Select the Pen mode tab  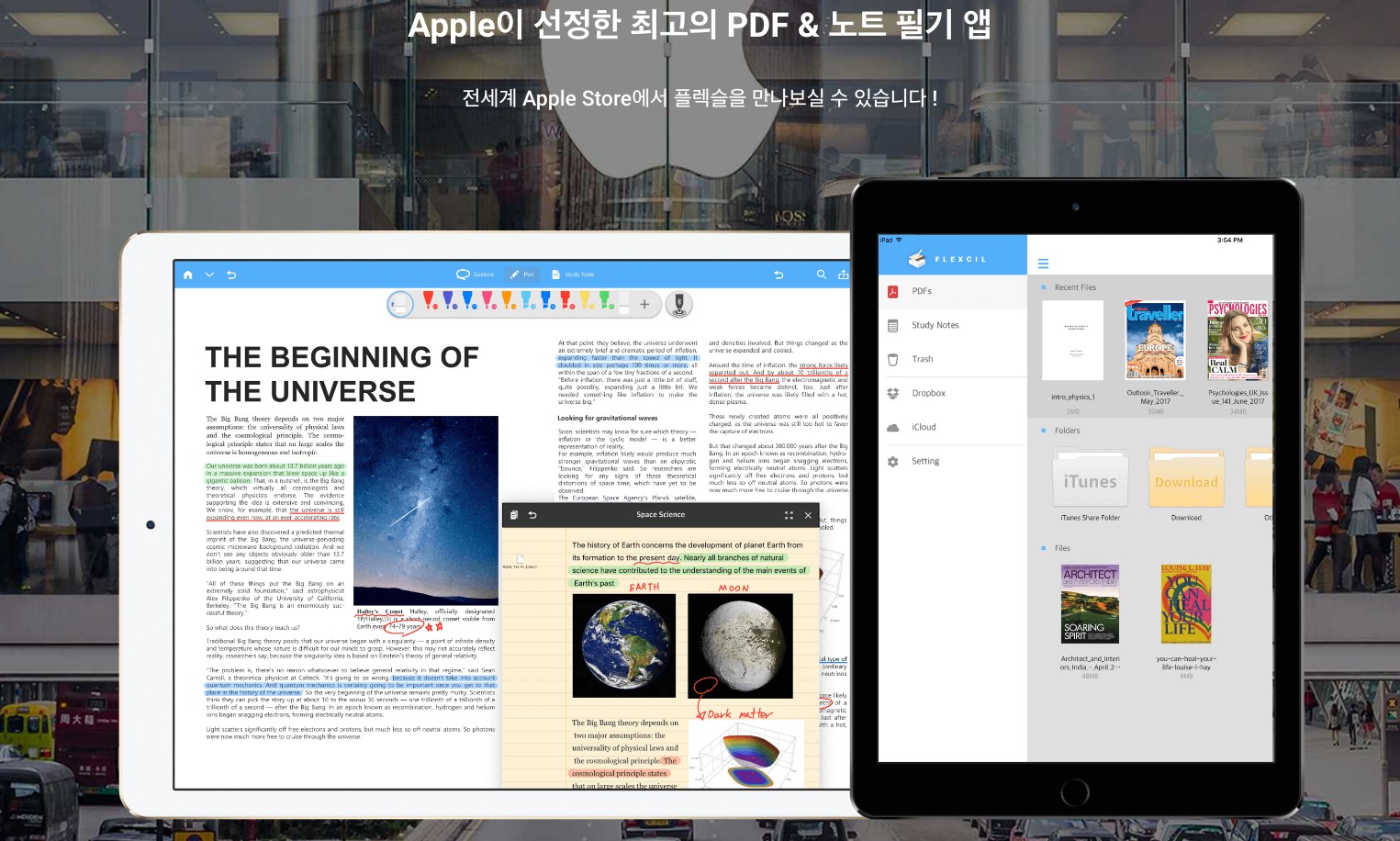pyautogui.click(x=522, y=275)
